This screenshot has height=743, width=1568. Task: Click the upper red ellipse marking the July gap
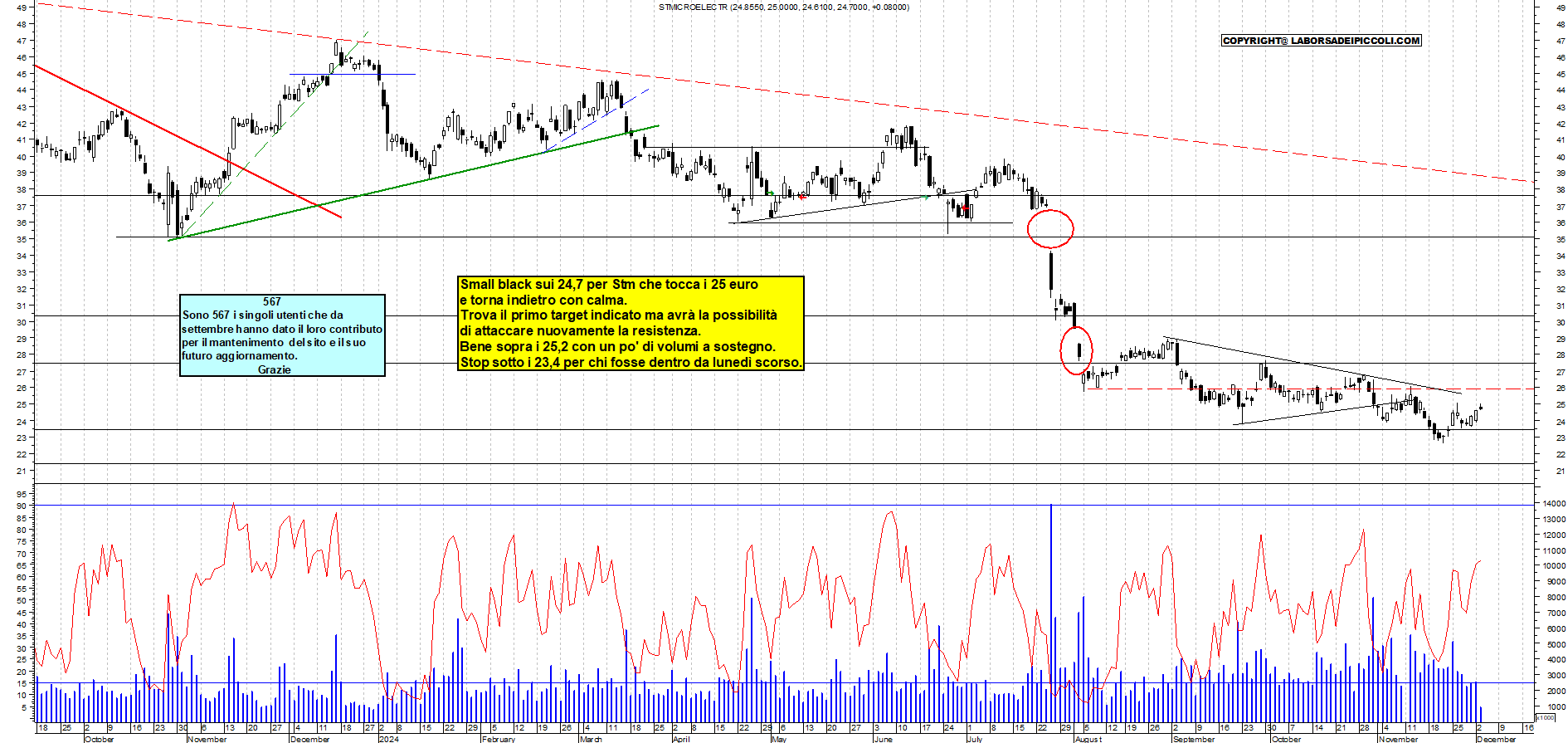tap(1050, 229)
